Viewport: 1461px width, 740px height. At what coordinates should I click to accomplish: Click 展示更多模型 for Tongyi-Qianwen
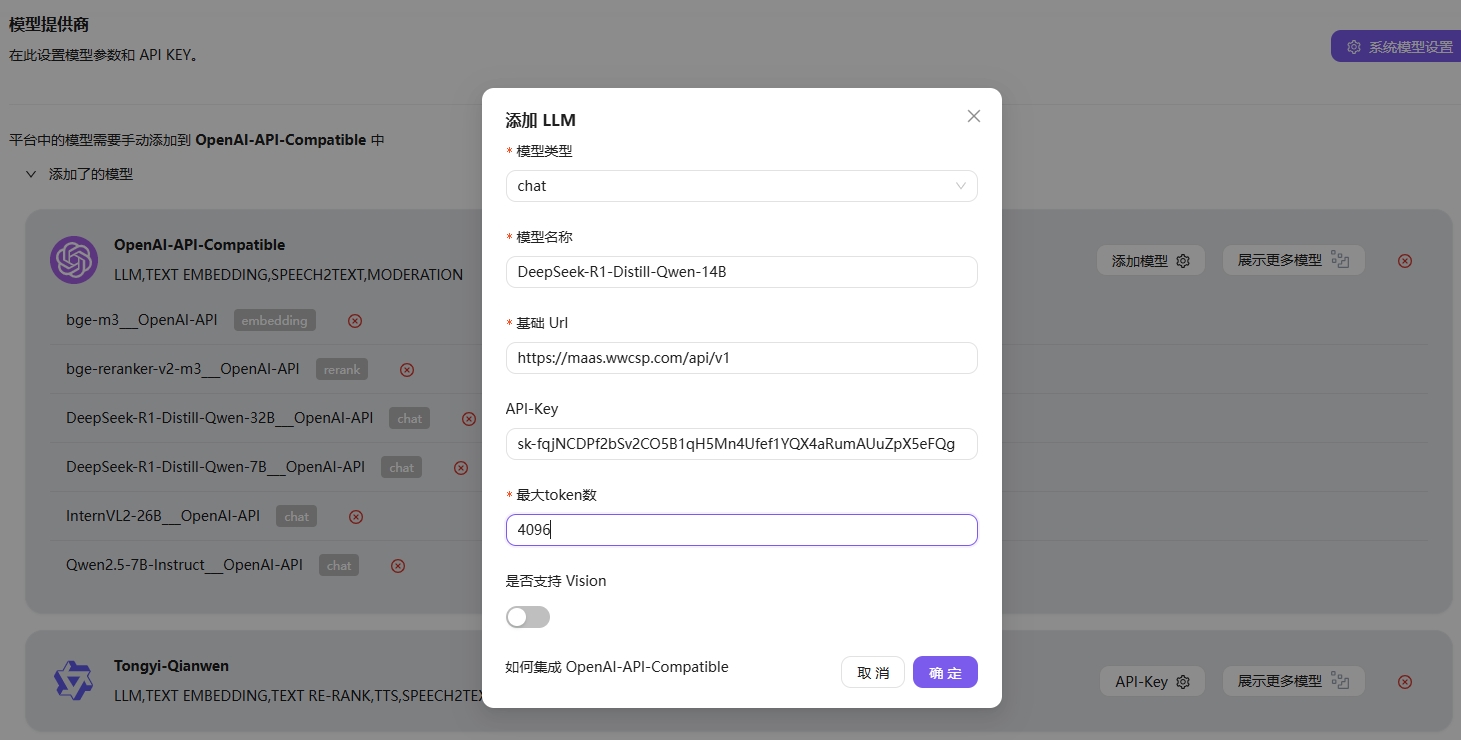pos(1293,681)
